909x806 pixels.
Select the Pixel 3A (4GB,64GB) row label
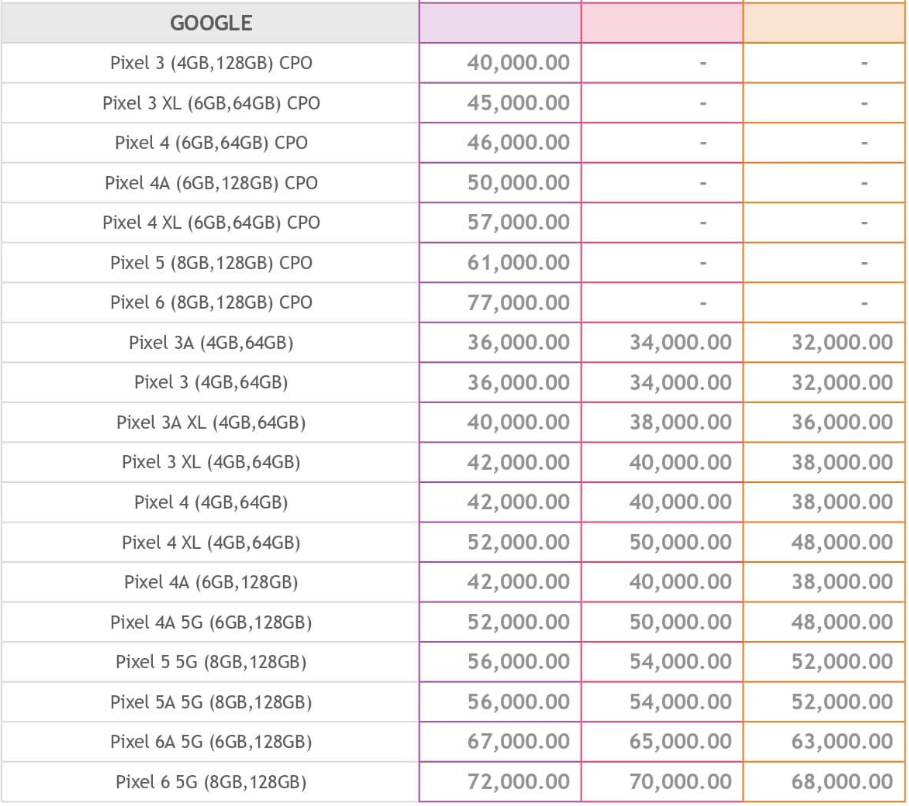click(211, 343)
